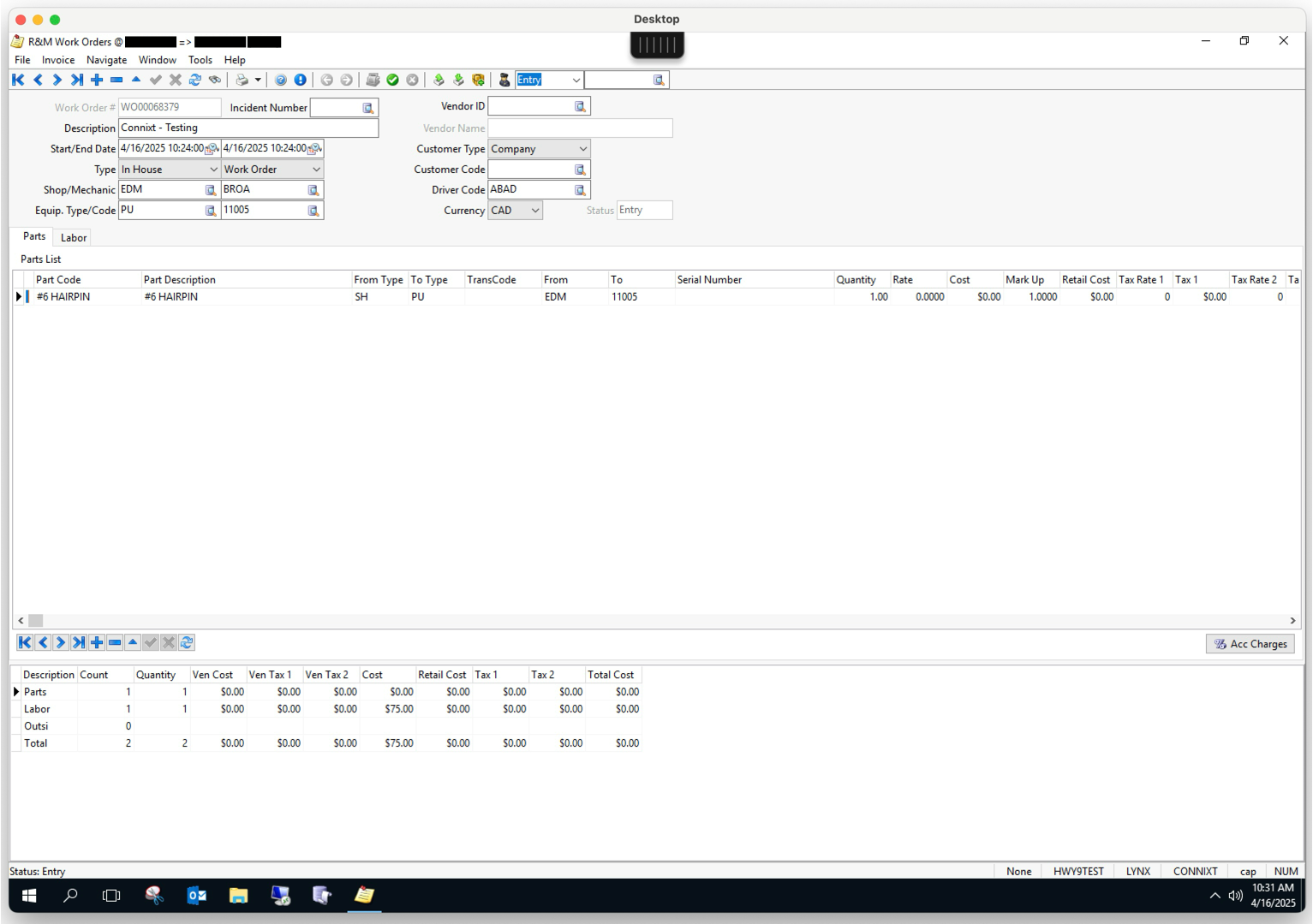Click the Description field showing Connixt - Testing

pos(248,128)
